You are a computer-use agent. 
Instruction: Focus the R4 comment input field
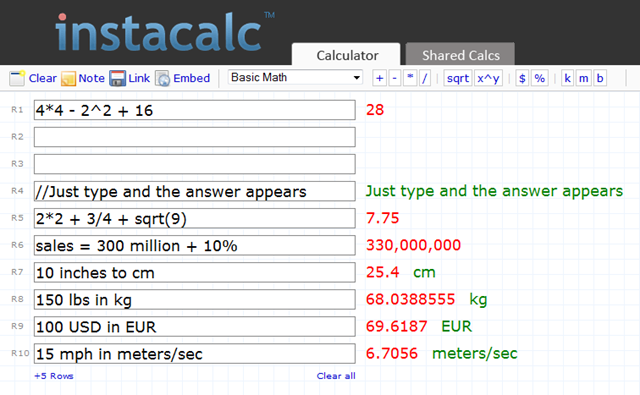pos(195,191)
